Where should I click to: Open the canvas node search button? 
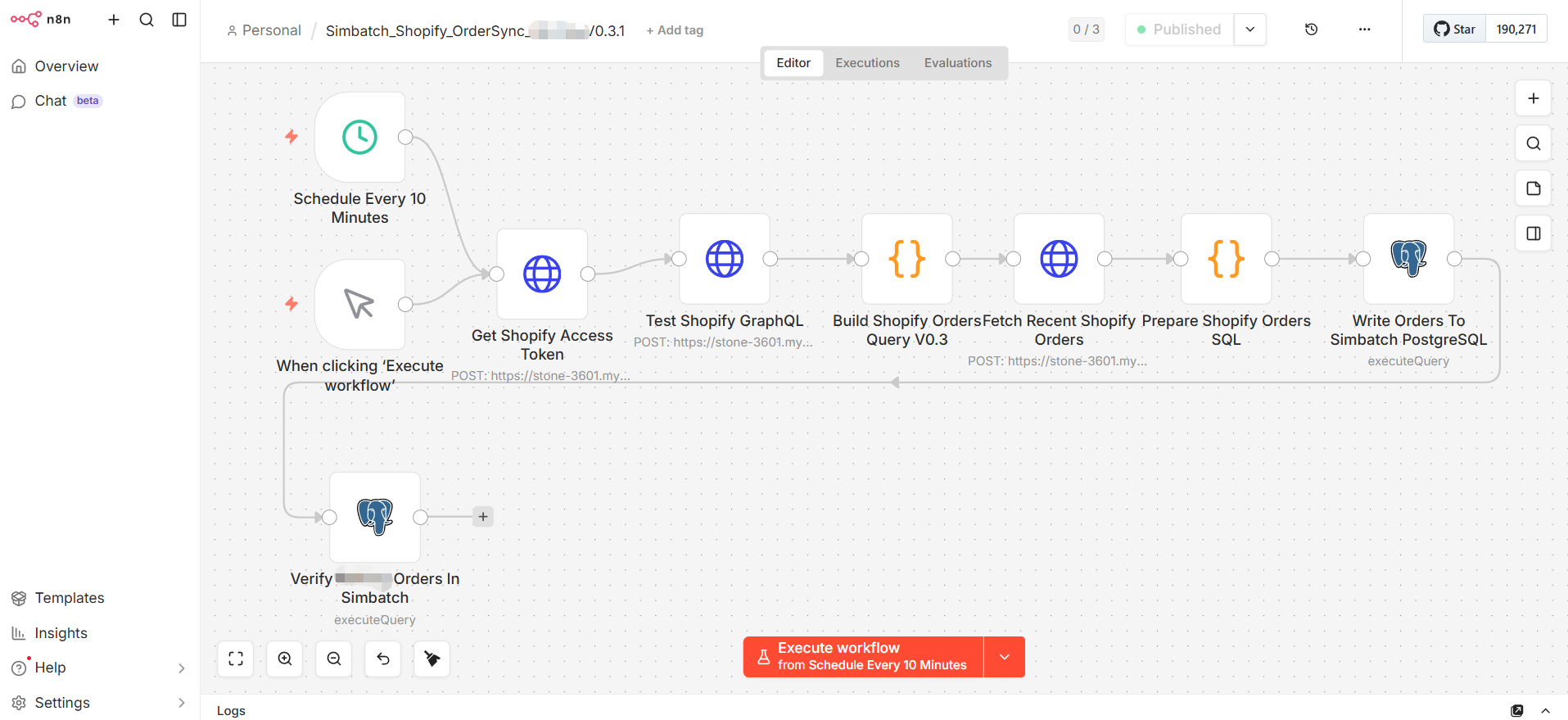click(x=1534, y=143)
